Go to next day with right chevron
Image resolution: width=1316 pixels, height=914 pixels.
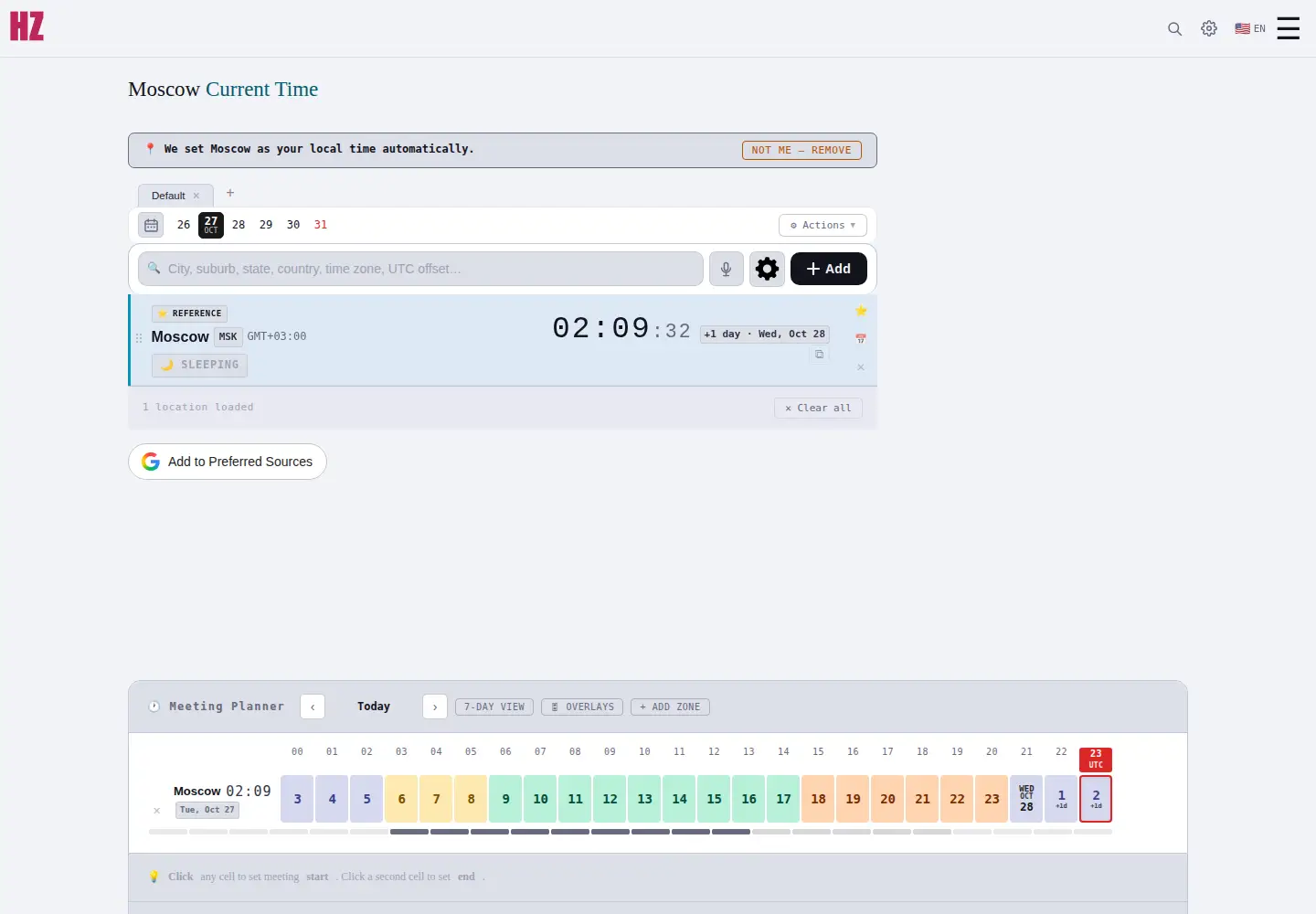point(435,707)
